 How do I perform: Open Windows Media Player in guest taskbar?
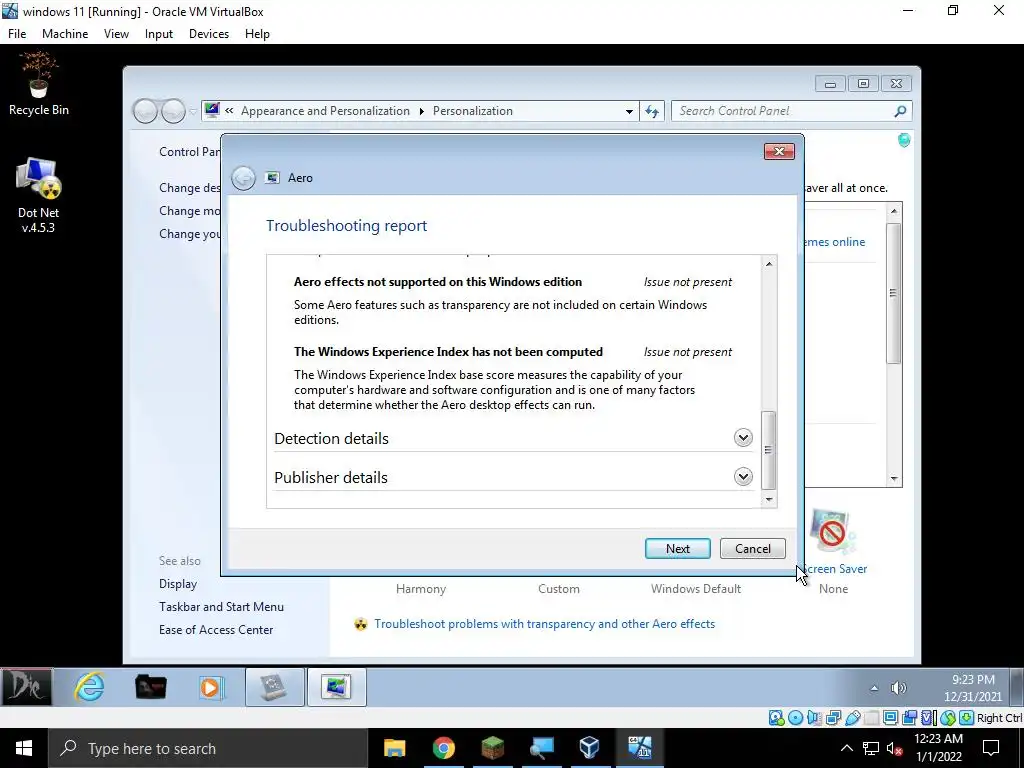(211, 687)
